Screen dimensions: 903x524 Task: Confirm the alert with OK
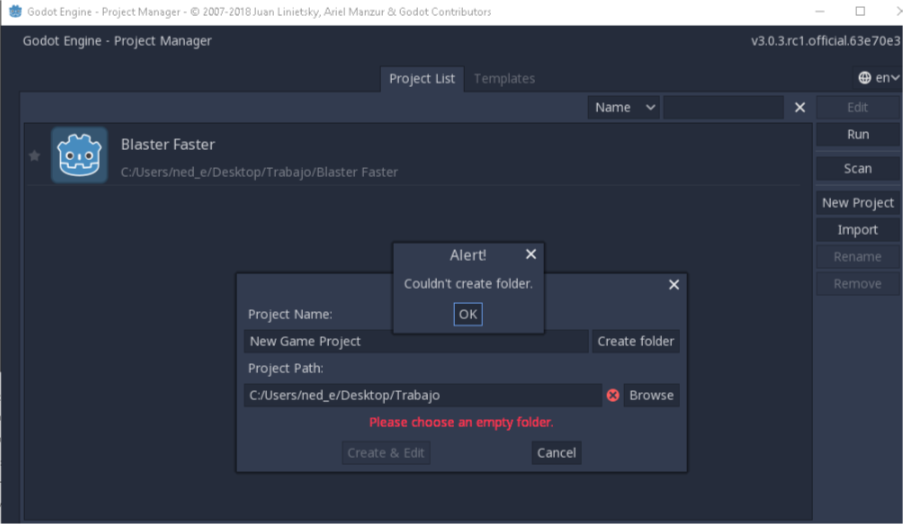[x=468, y=314]
